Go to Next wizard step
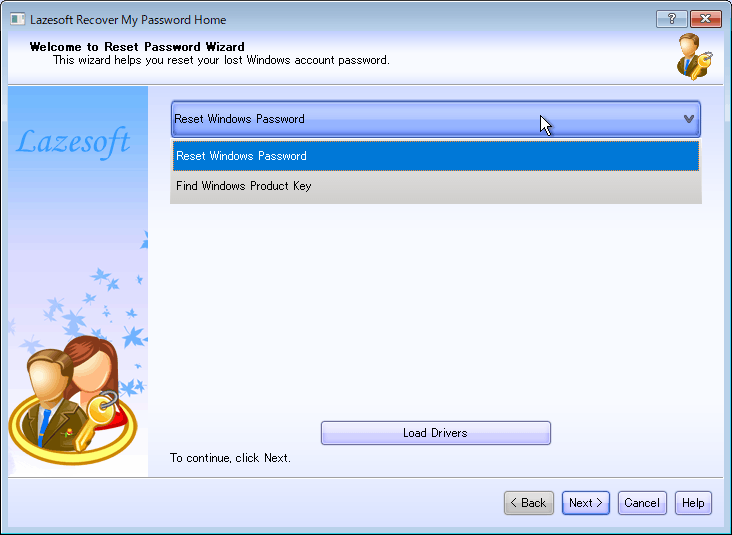Image resolution: width=732 pixels, height=535 pixels. (x=585, y=503)
